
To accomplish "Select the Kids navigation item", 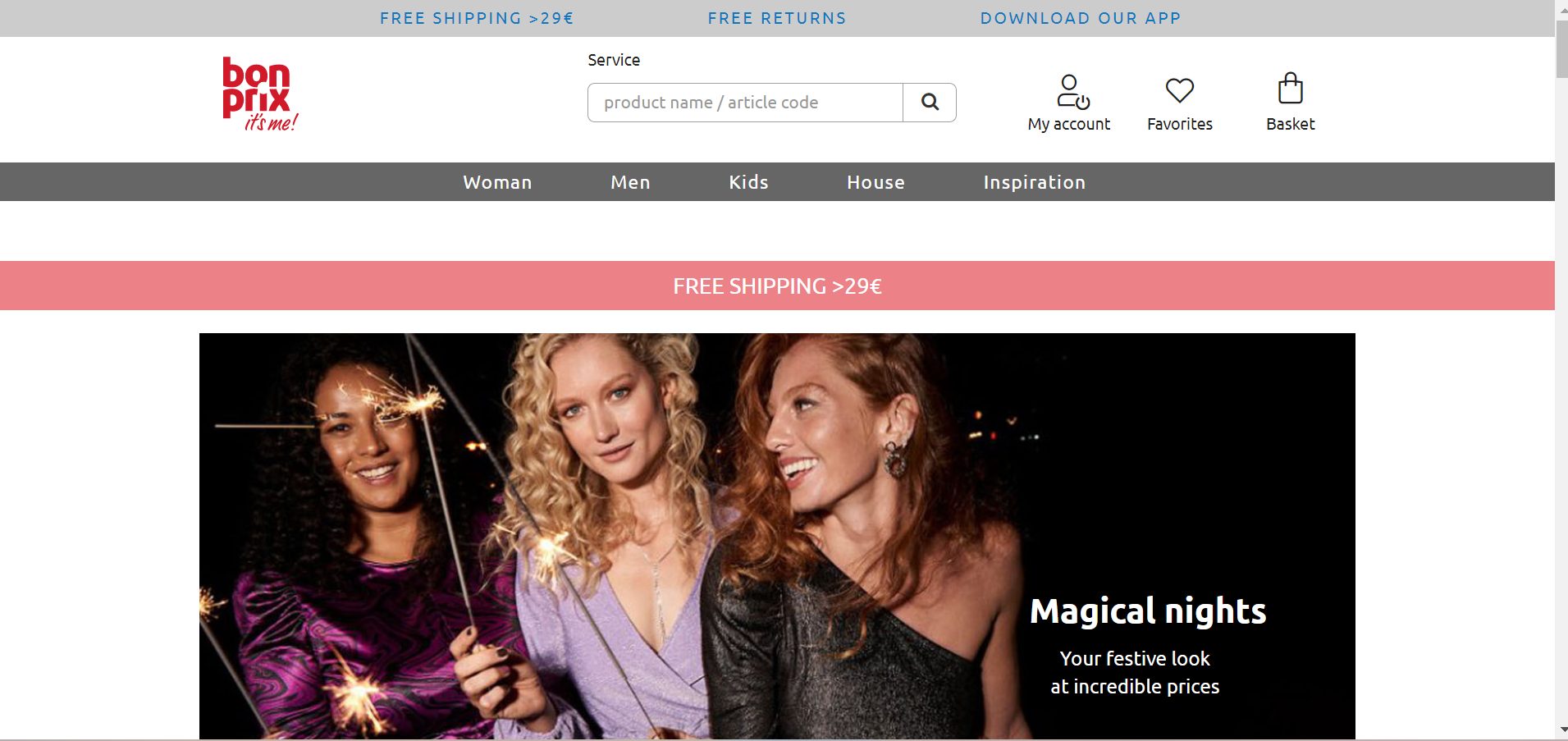I will coord(748,182).
